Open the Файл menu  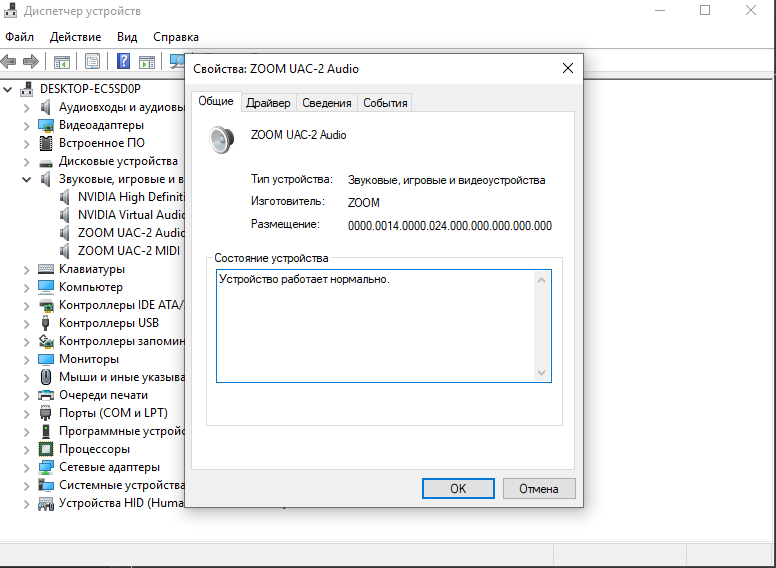(x=19, y=37)
